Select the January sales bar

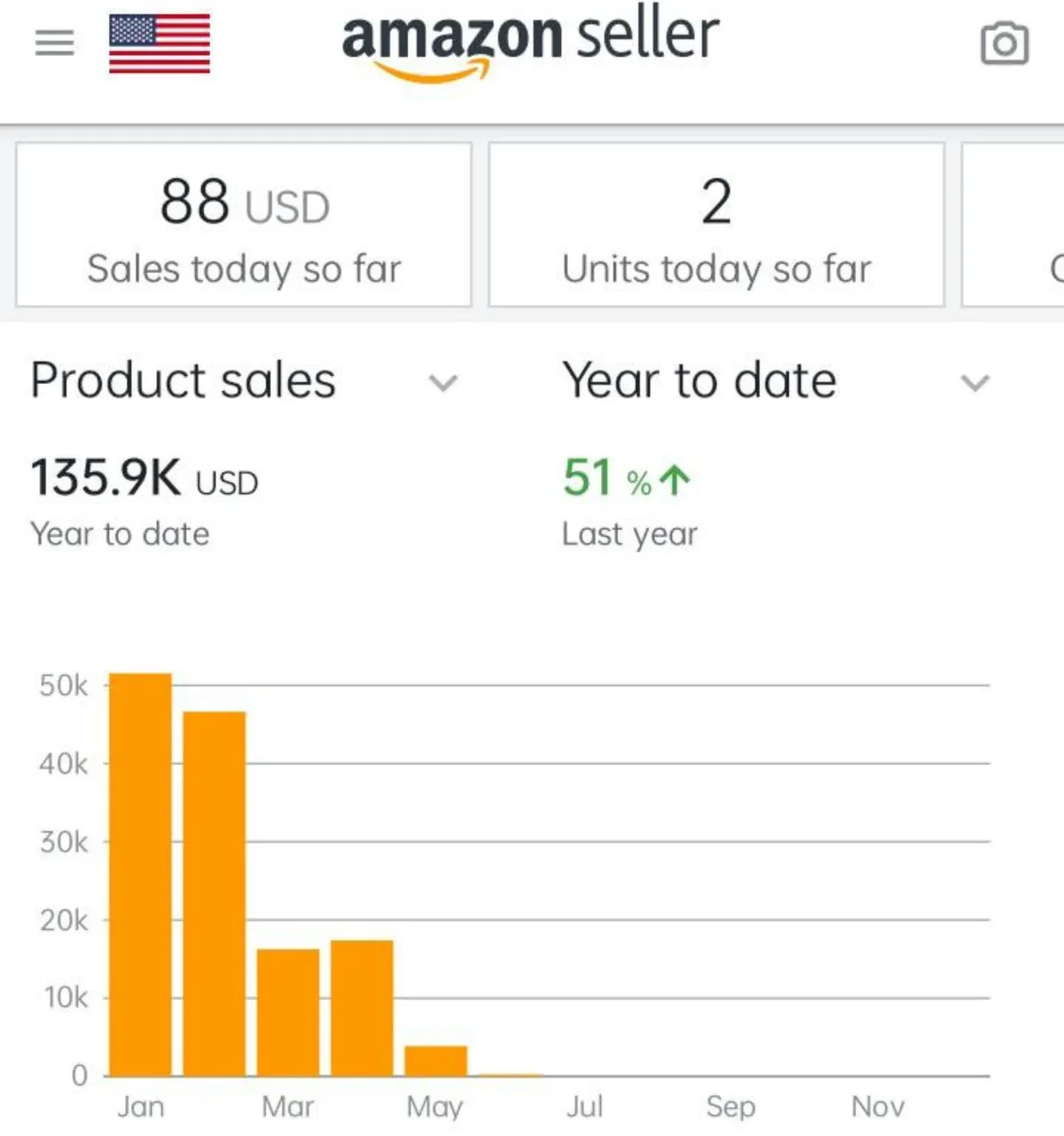(x=140, y=874)
